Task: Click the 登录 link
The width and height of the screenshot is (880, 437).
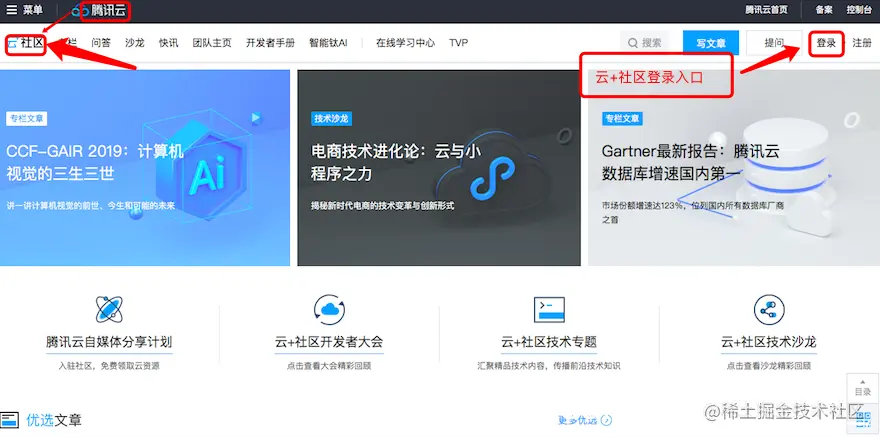Action: pyautogui.click(x=826, y=43)
